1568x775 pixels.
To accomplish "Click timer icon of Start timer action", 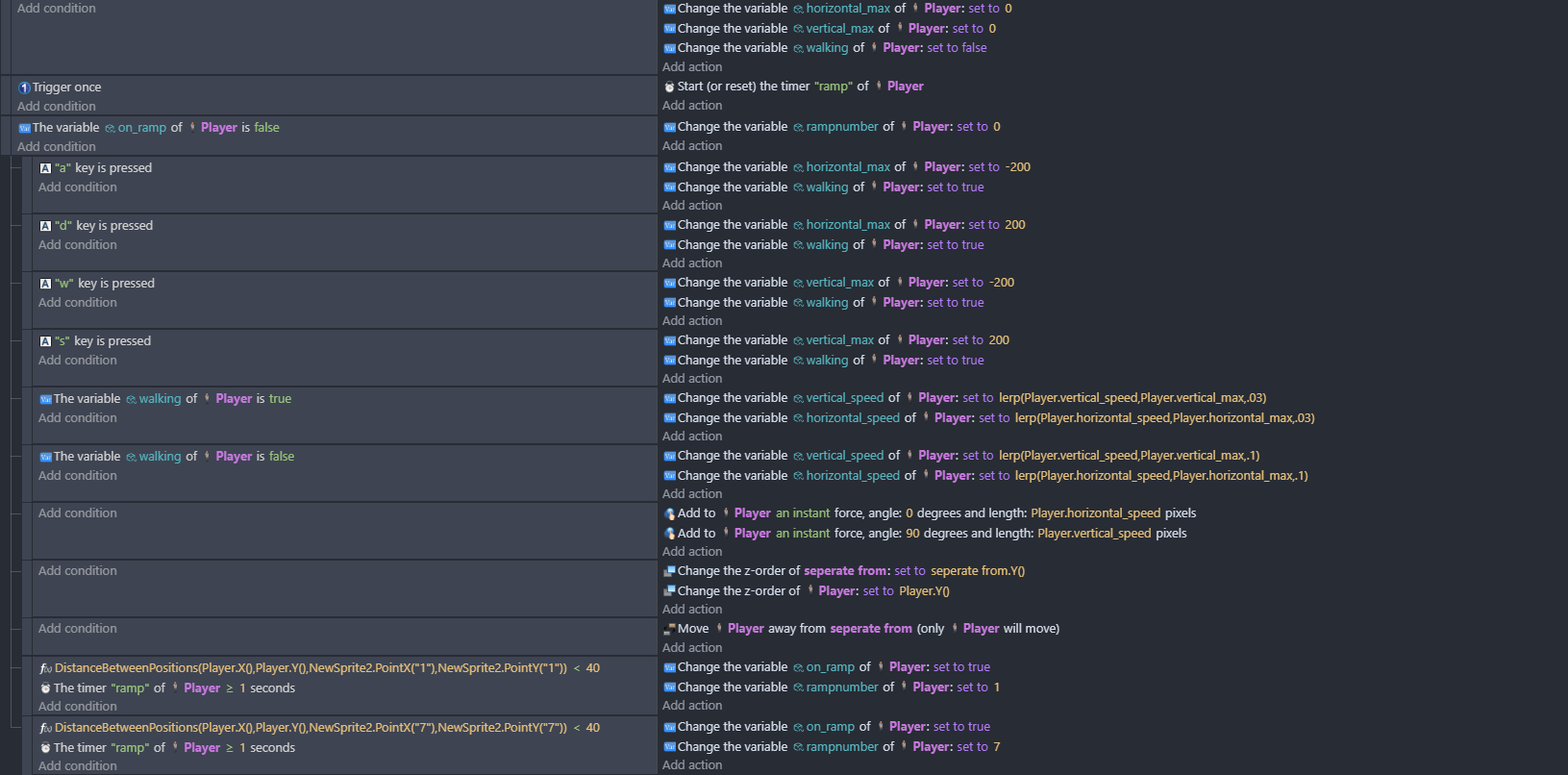I will (x=669, y=87).
